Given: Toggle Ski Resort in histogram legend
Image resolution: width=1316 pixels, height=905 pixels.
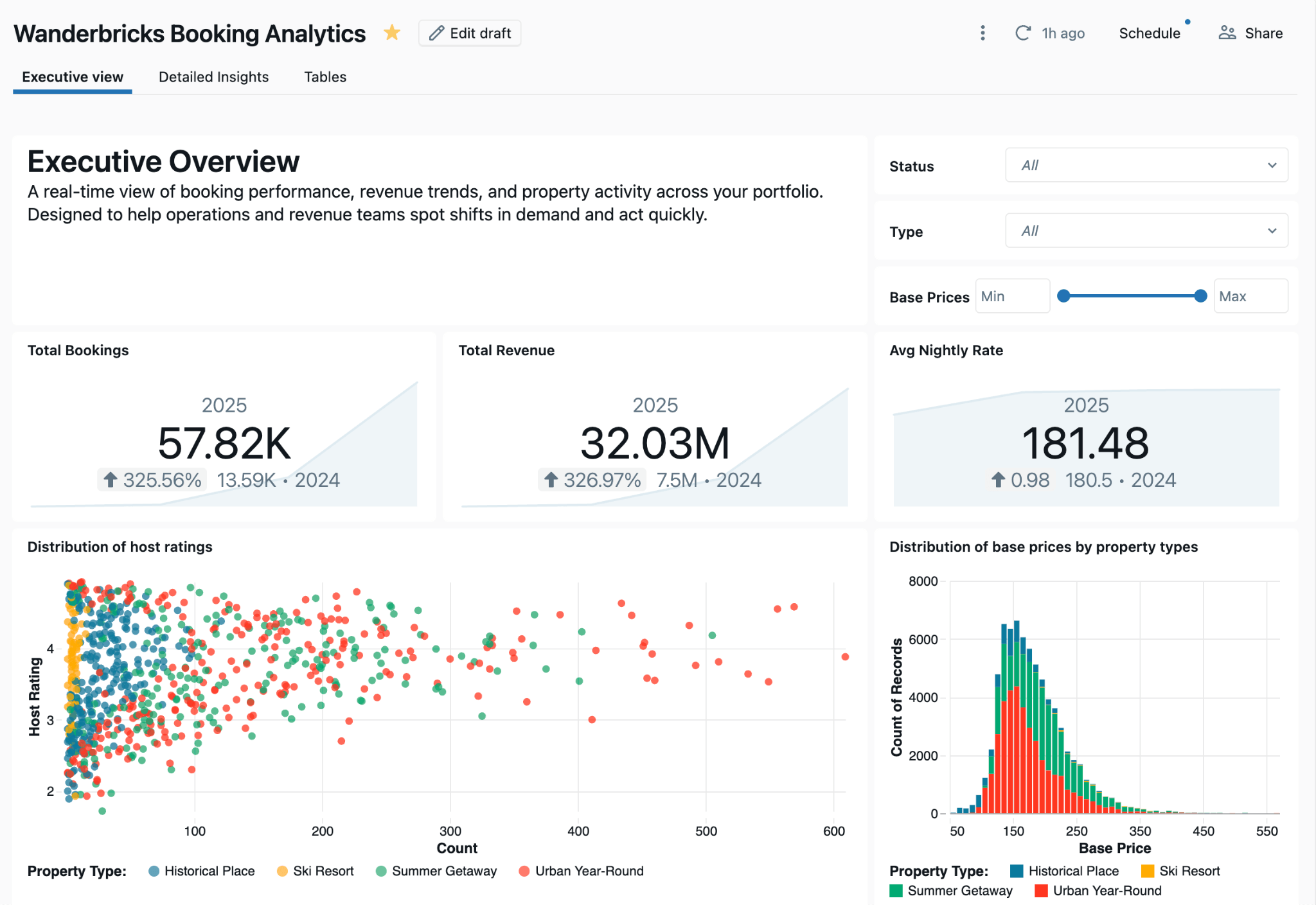Looking at the screenshot, I should tap(1180, 871).
